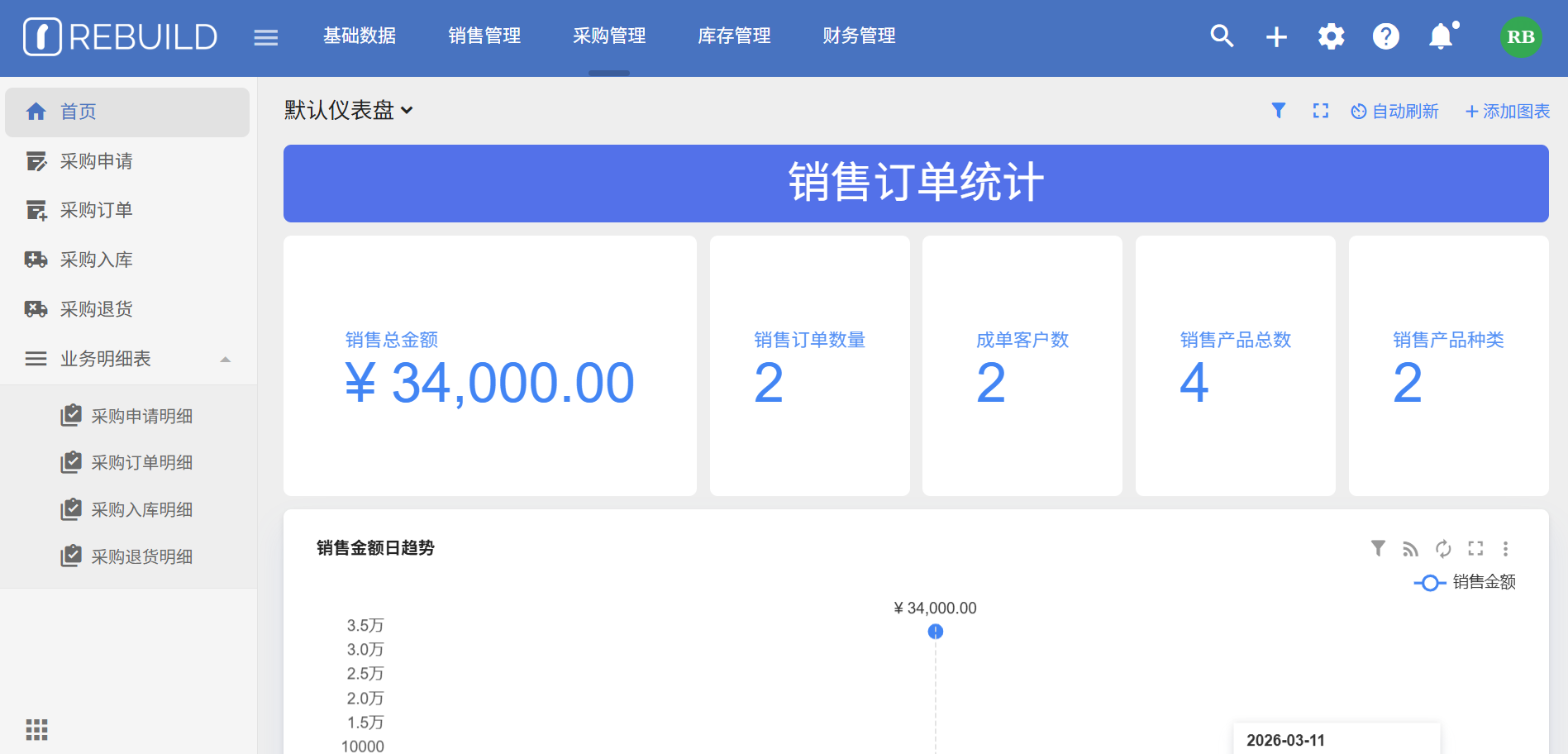Click dashboard filter funnel icon
This screenshot has width=1568, height=754.
[1278, 111]
